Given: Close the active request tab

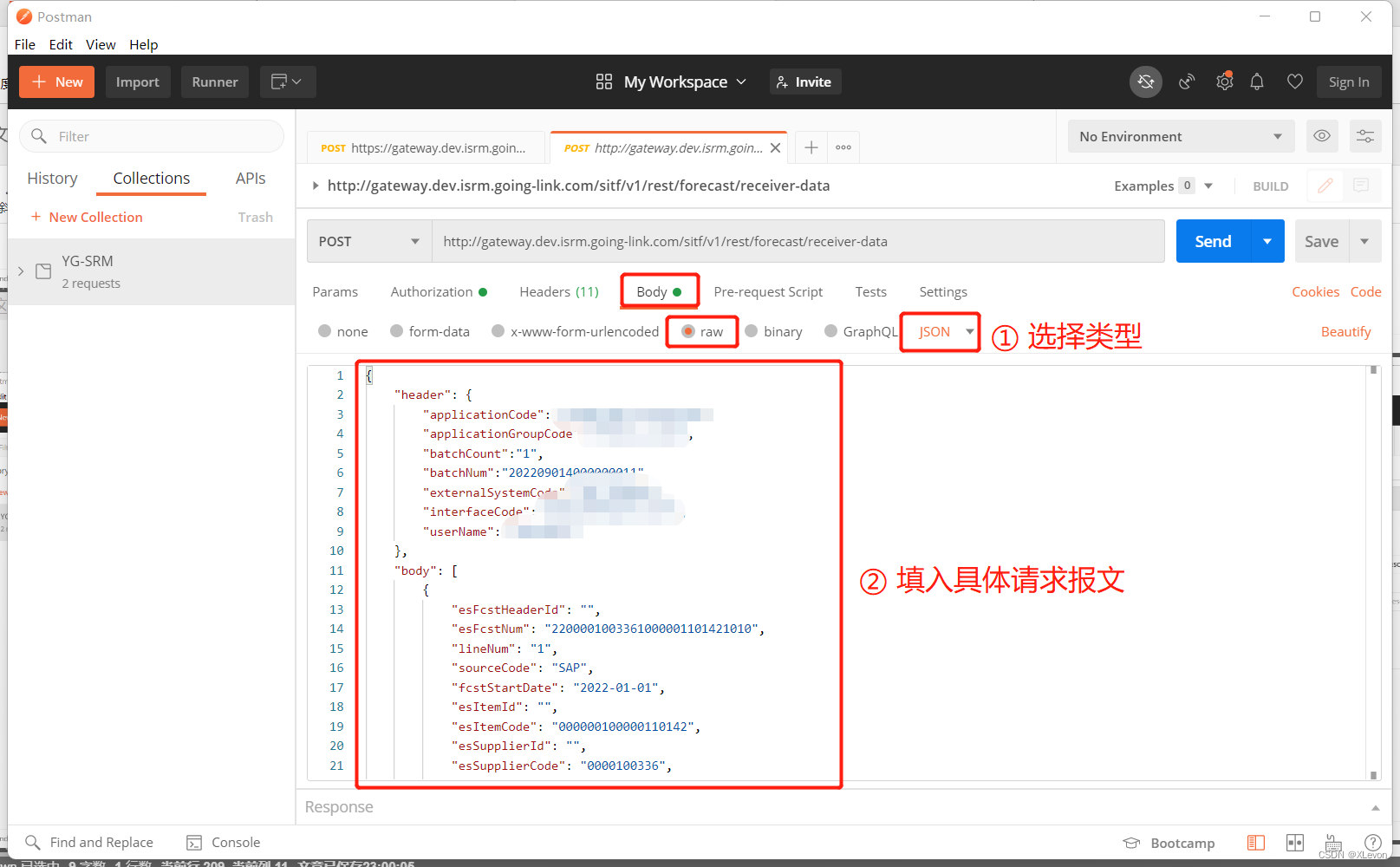Looking at the screenshot, I should [776, 148].
